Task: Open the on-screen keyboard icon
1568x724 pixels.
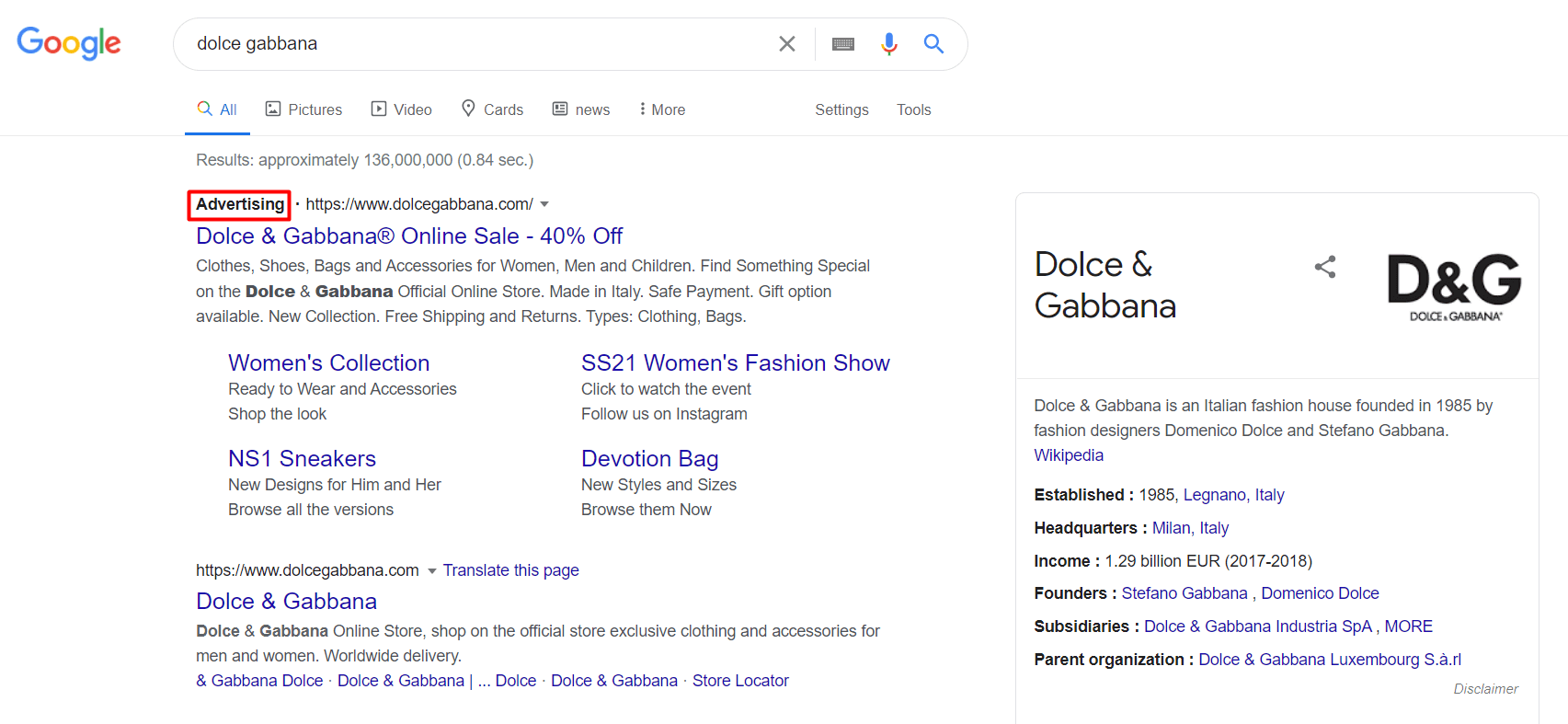Action: click(843, 43)
